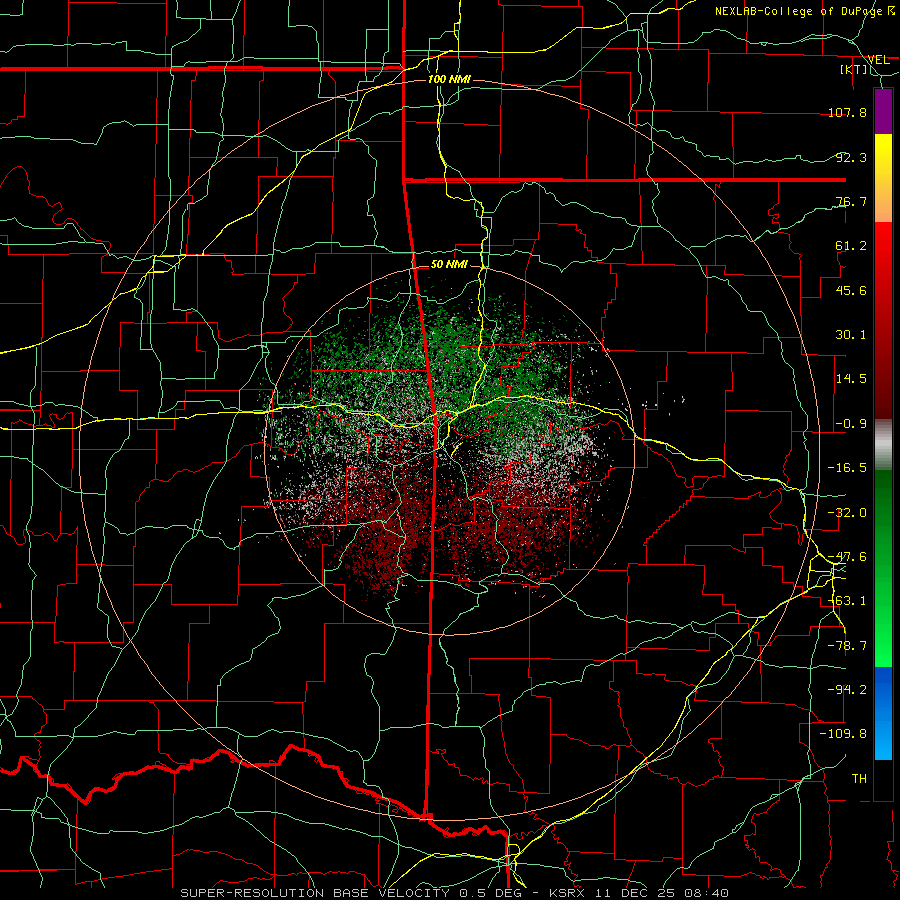Click the purple segment of the color bar
This screenshot has width=900, height=900.
coord(883,111)
